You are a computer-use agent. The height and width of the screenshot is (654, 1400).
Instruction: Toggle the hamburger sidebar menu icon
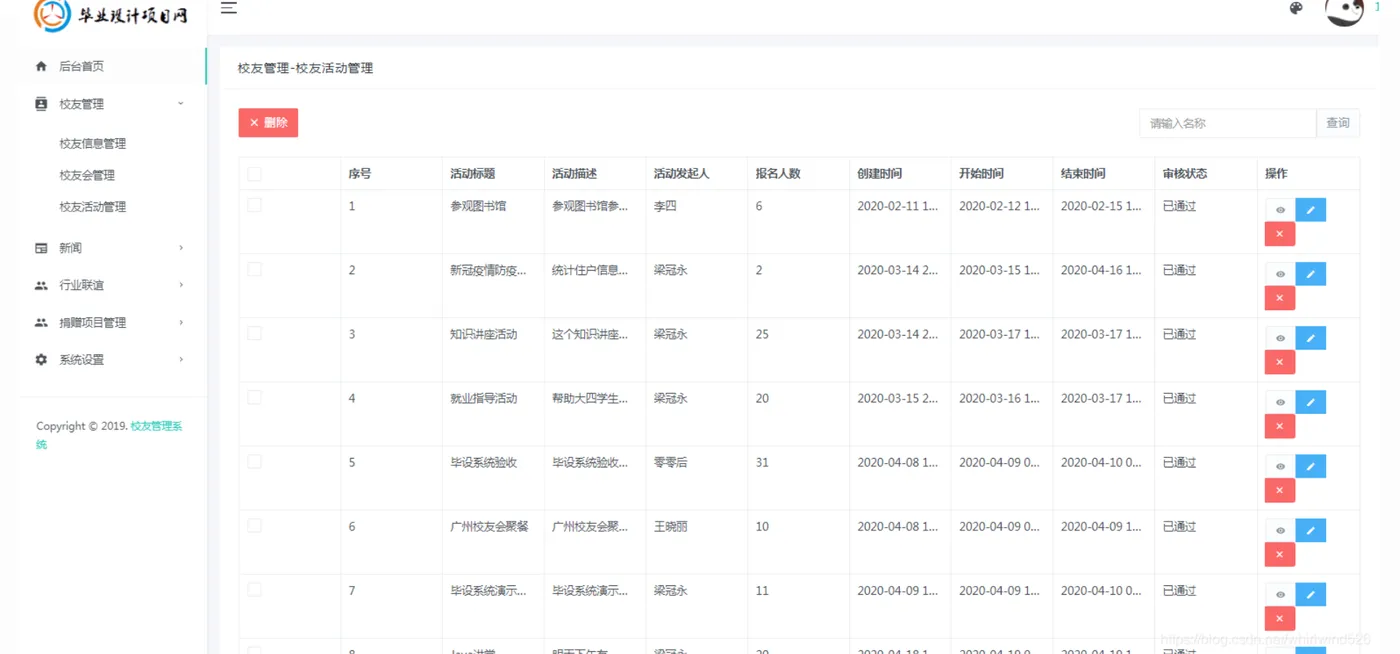(229, 8)
